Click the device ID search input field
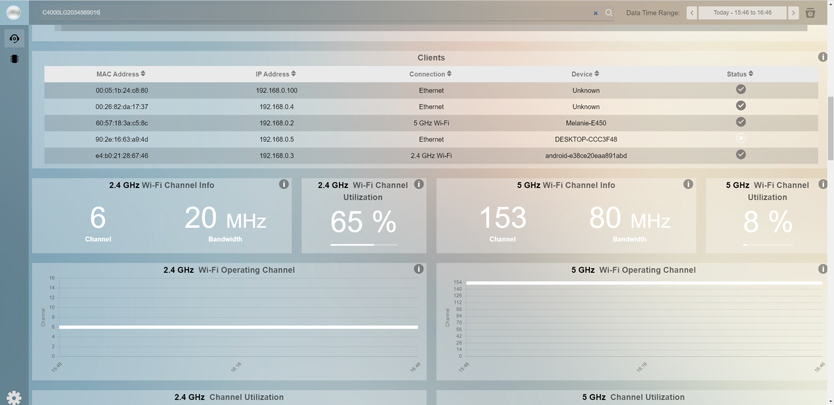This screenshot has height=405, width=834. [300, 13]
